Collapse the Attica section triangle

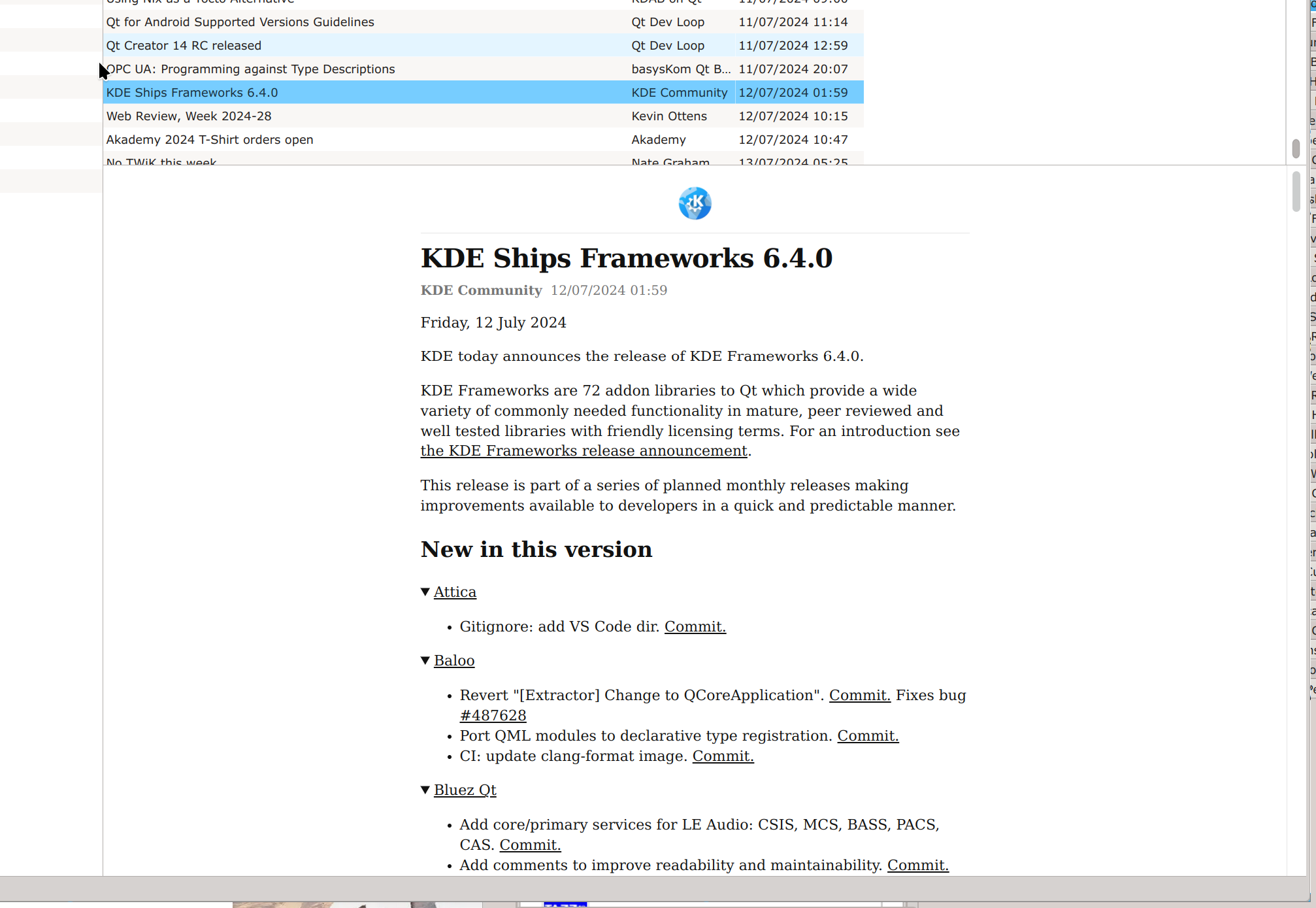pyautogui.click(x=425, y=592)
